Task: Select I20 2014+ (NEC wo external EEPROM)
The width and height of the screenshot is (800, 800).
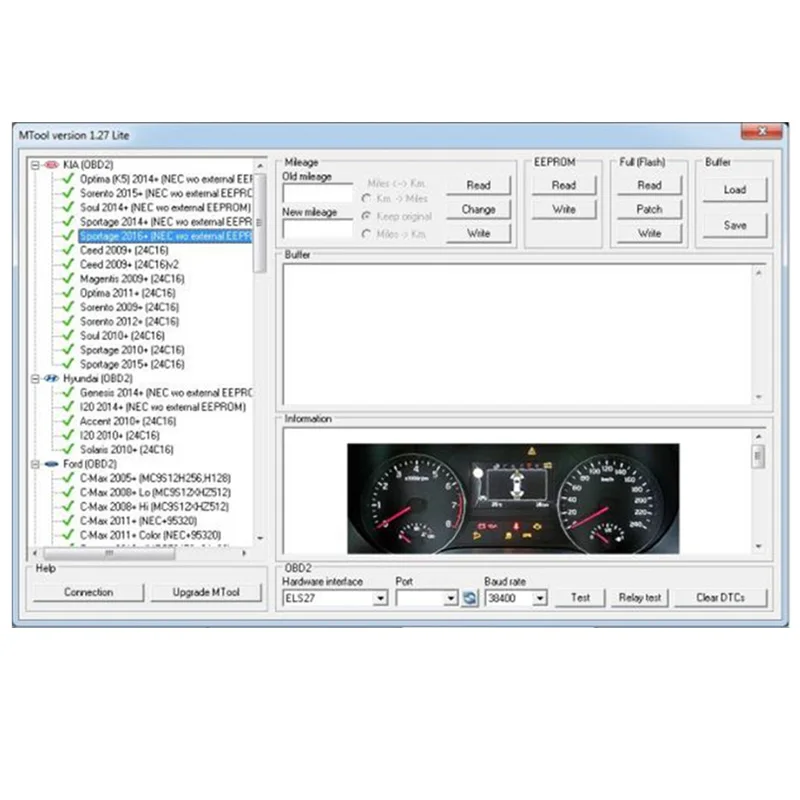Action: coord(163,407)
